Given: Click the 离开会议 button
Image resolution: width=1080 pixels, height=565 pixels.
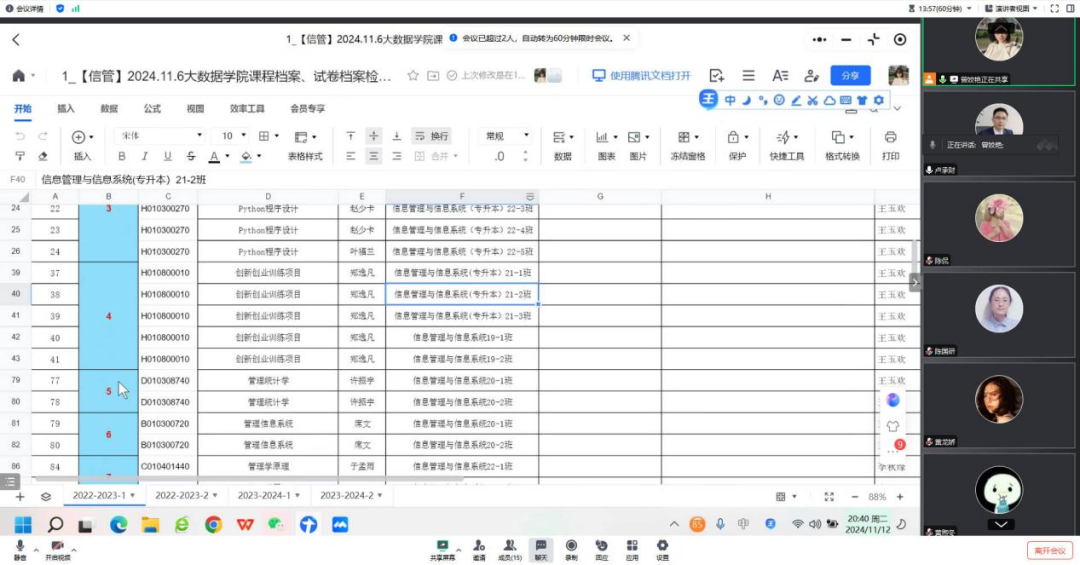Looking at the screenshot, I should pos(1051,551).
